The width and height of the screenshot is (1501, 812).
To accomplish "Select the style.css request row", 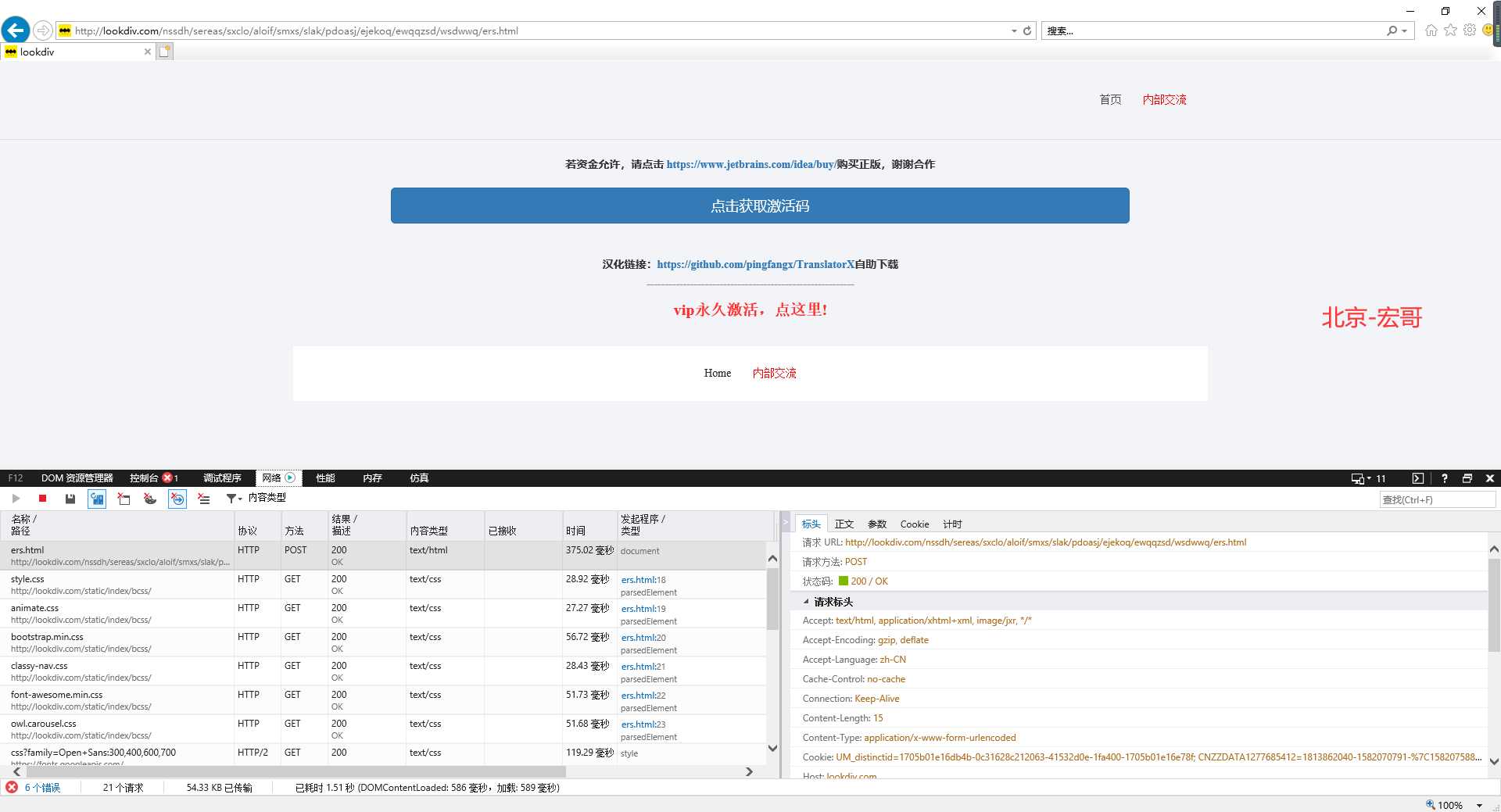I will click(383, 585).
